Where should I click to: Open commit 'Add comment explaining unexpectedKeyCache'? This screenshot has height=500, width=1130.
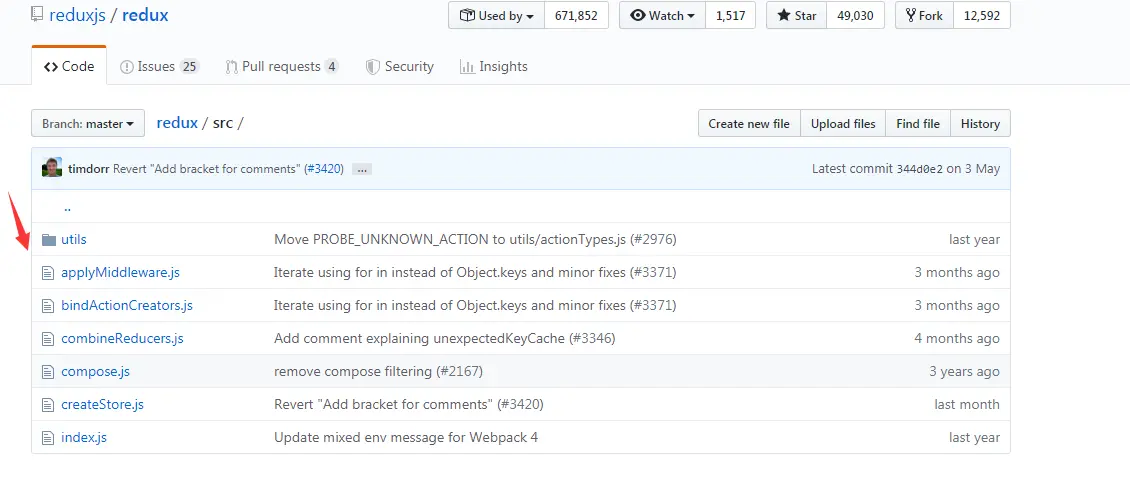(445, 339)
